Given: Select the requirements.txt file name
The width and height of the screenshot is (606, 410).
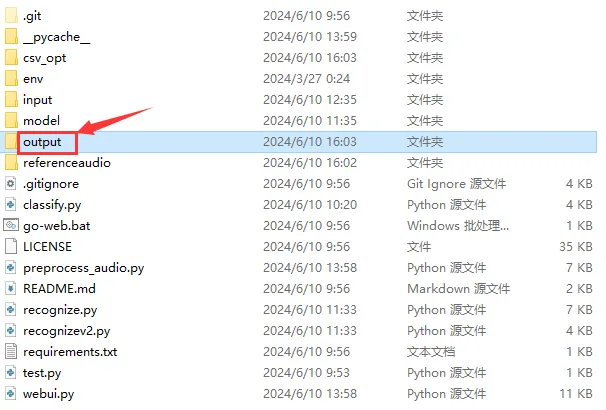Looking at the screenshot, I should click(70, 352).
